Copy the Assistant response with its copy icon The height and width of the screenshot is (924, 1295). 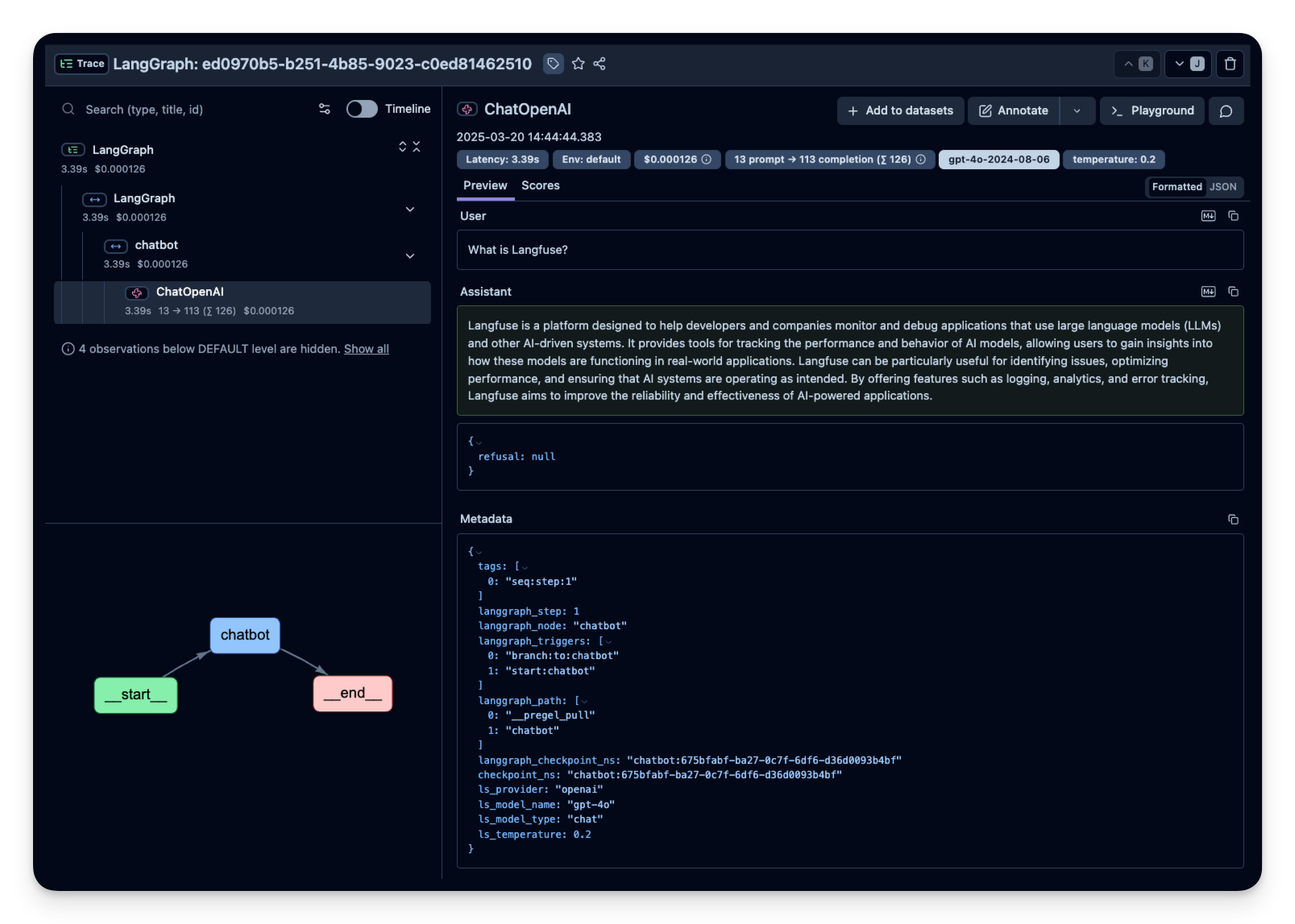1233,291
